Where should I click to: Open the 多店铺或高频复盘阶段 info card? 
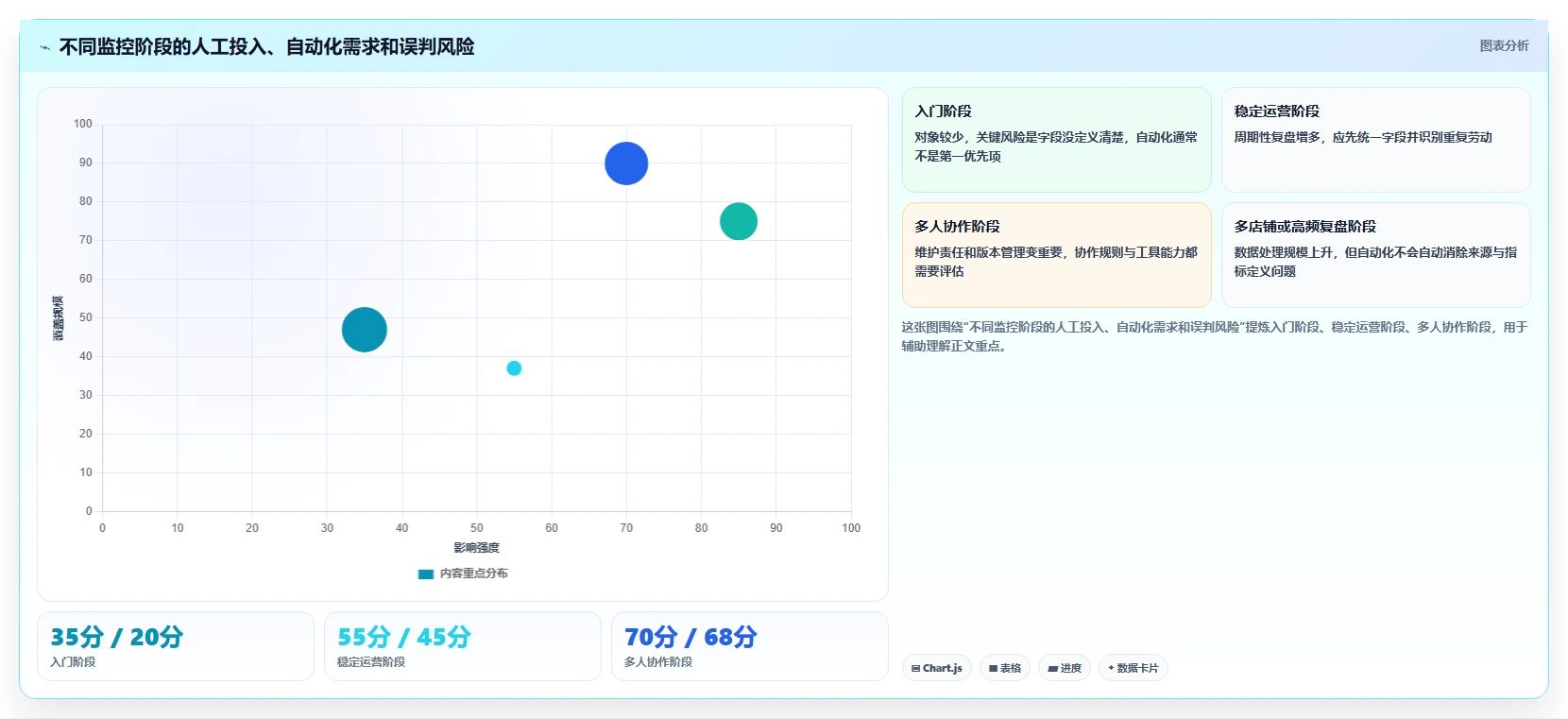tap(1375, 255)
